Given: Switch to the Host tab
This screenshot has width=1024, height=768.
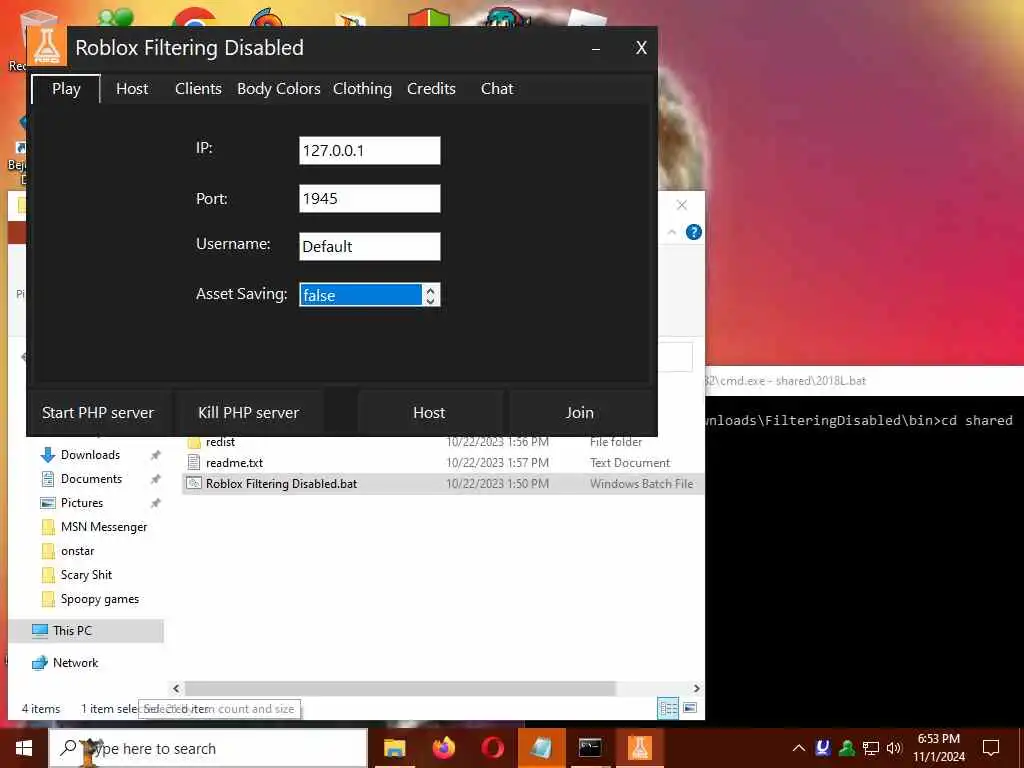Looking at the screenshot, I should click(x=132, y=89).
